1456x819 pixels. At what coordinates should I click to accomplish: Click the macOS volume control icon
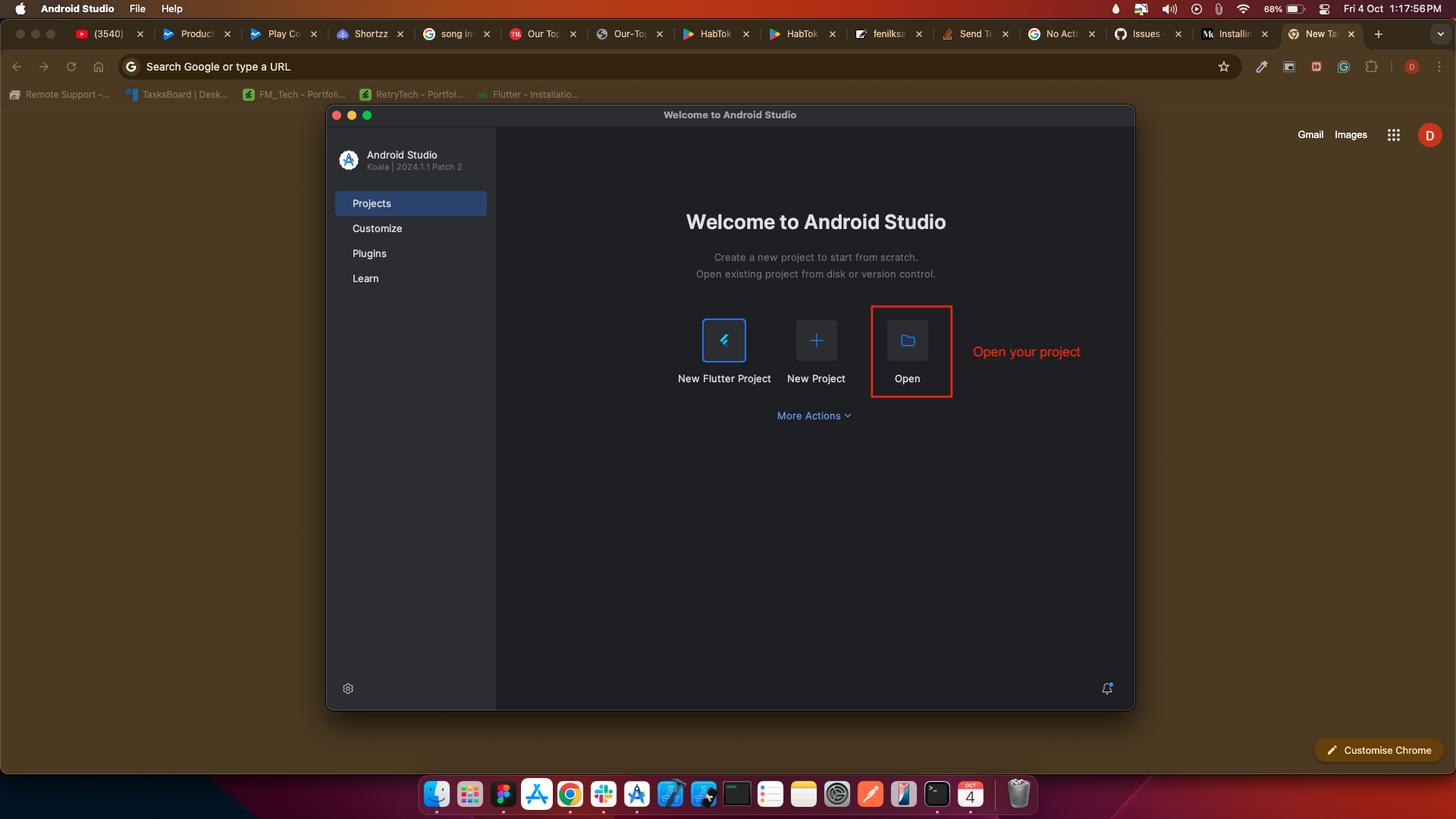tap(1169, 9)
